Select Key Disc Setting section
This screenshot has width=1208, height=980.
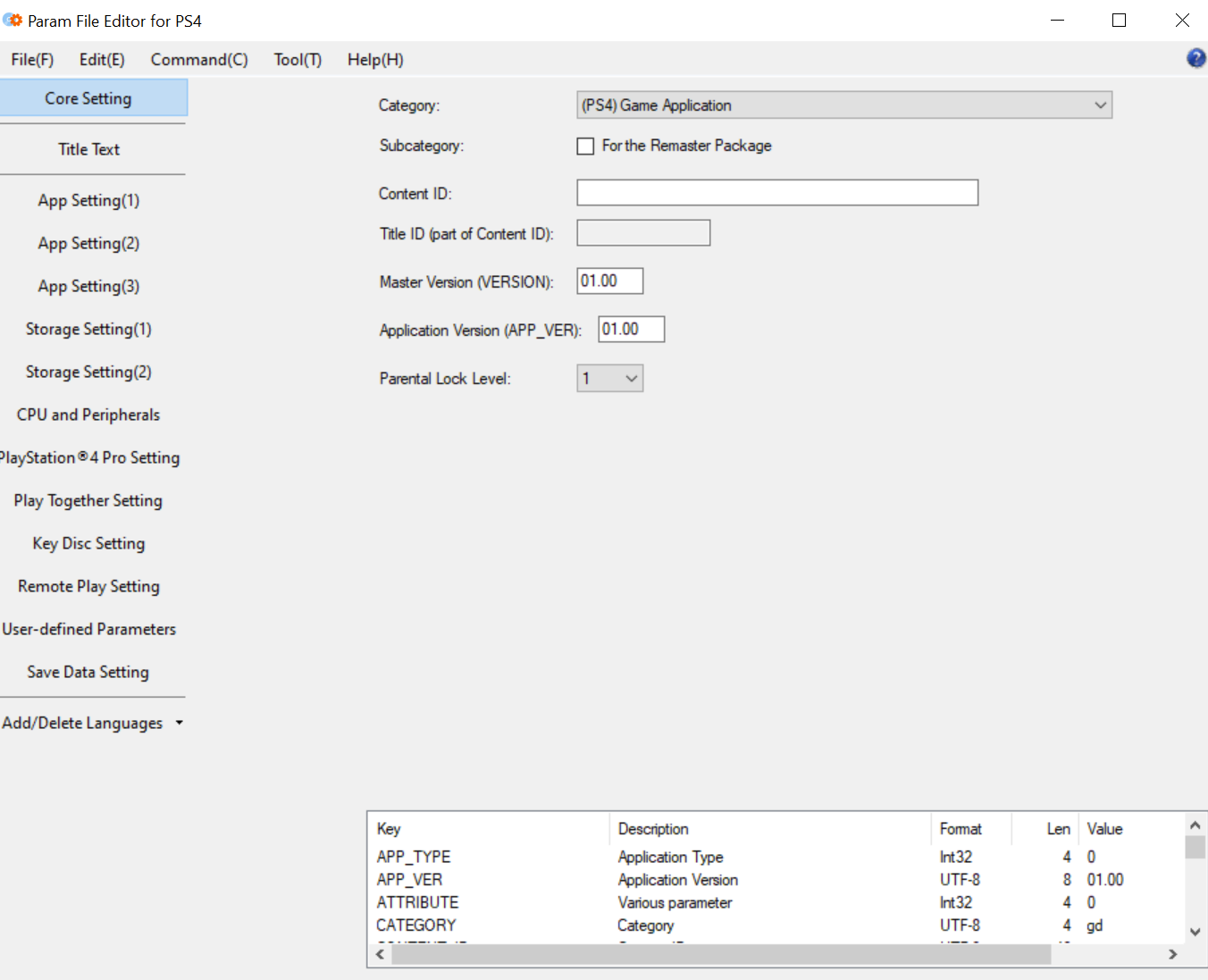(x=88, y=543)
